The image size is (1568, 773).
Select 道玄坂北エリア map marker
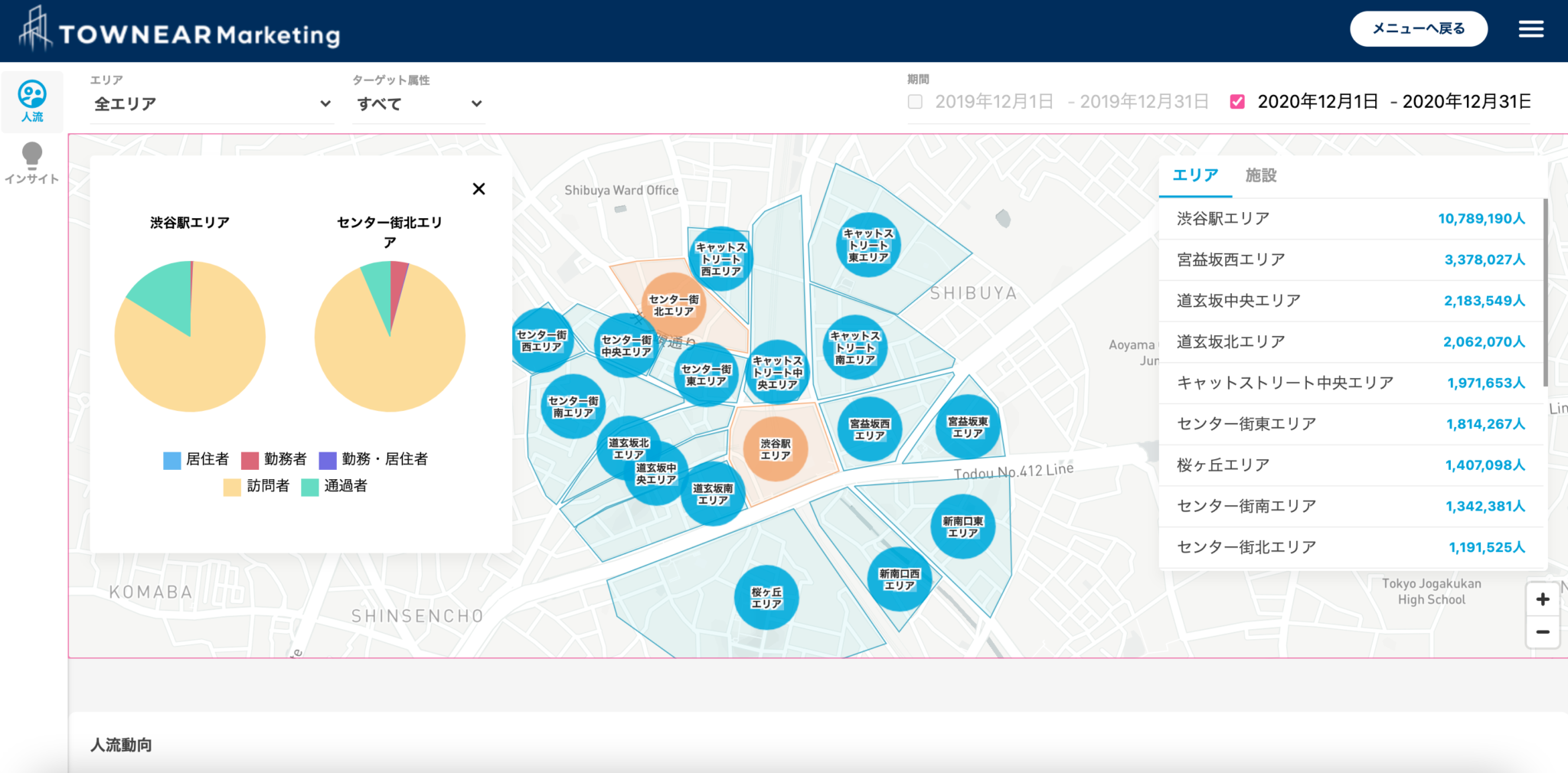tap(628, 446)
